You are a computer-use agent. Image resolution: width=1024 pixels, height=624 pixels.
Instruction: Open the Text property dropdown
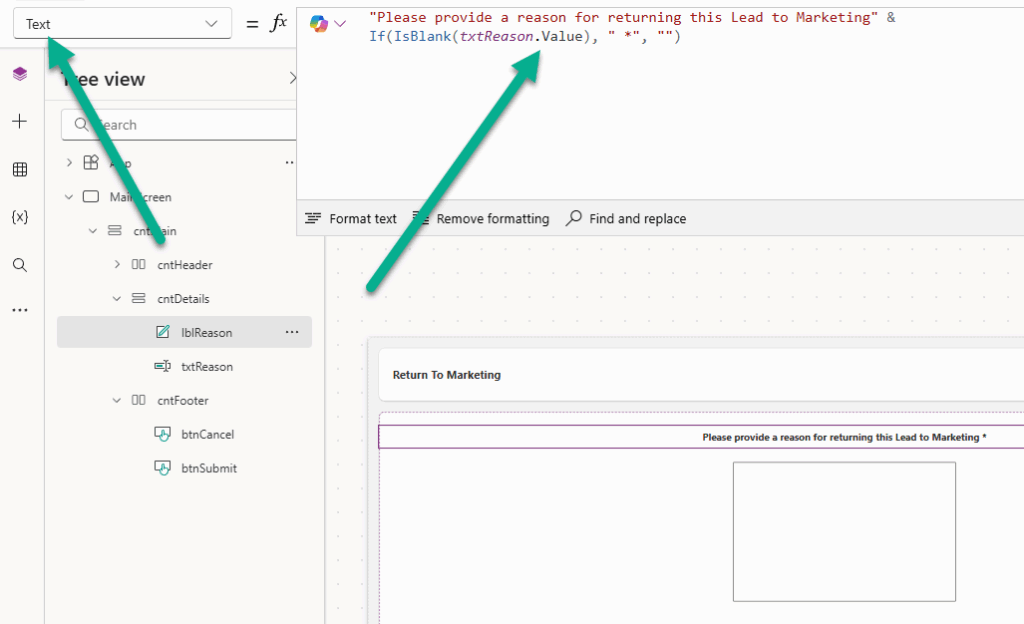pyautogui.click(x=122, y=24)
